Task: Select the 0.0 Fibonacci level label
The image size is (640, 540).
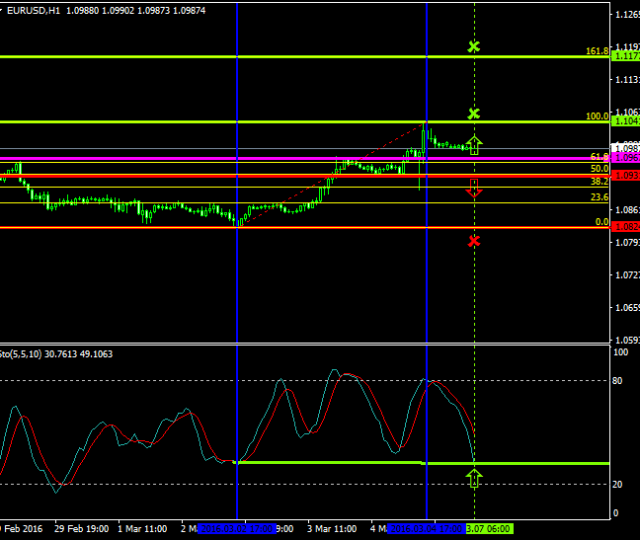Action: pyautogui.click(x=602, y=222)
